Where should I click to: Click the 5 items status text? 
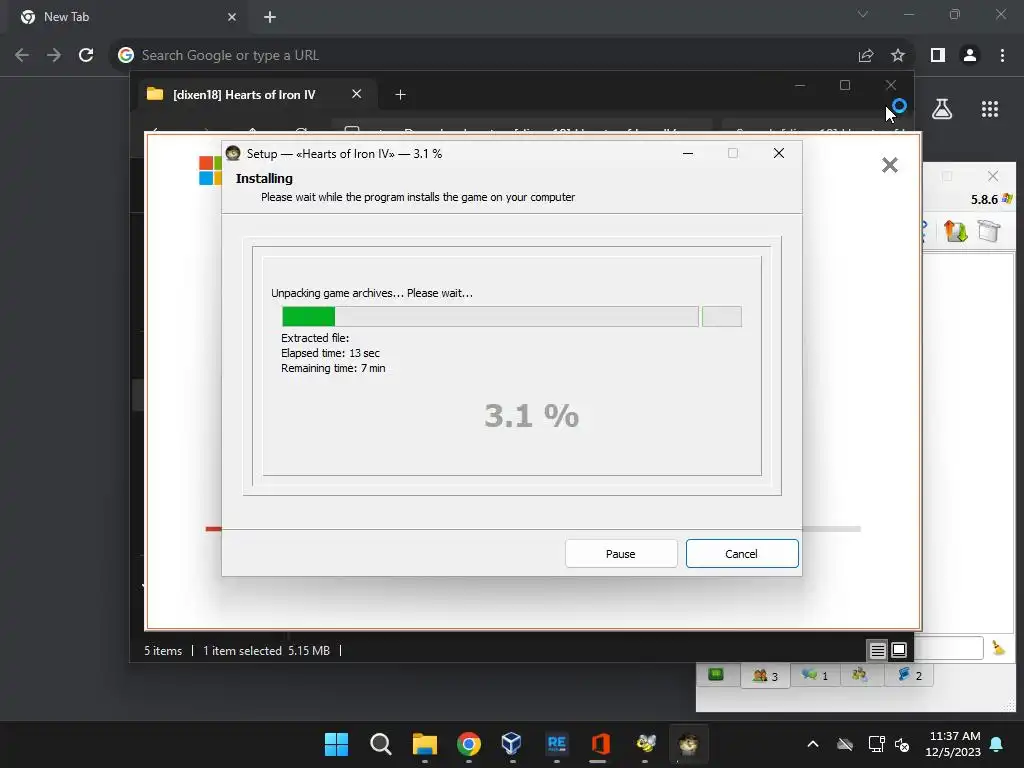(163, 650)
